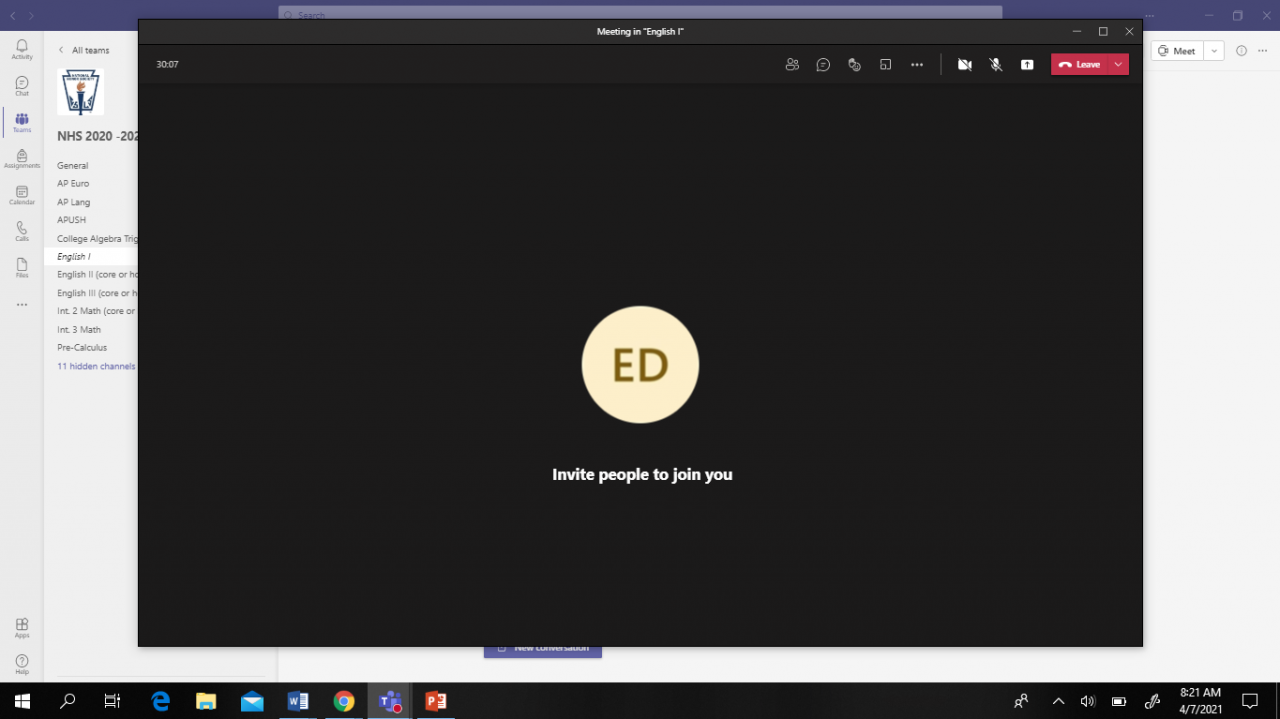The width and height of the screenshot is (1280, 719).
Task: Click the ED participant avatar
Action: click(640, 364)
